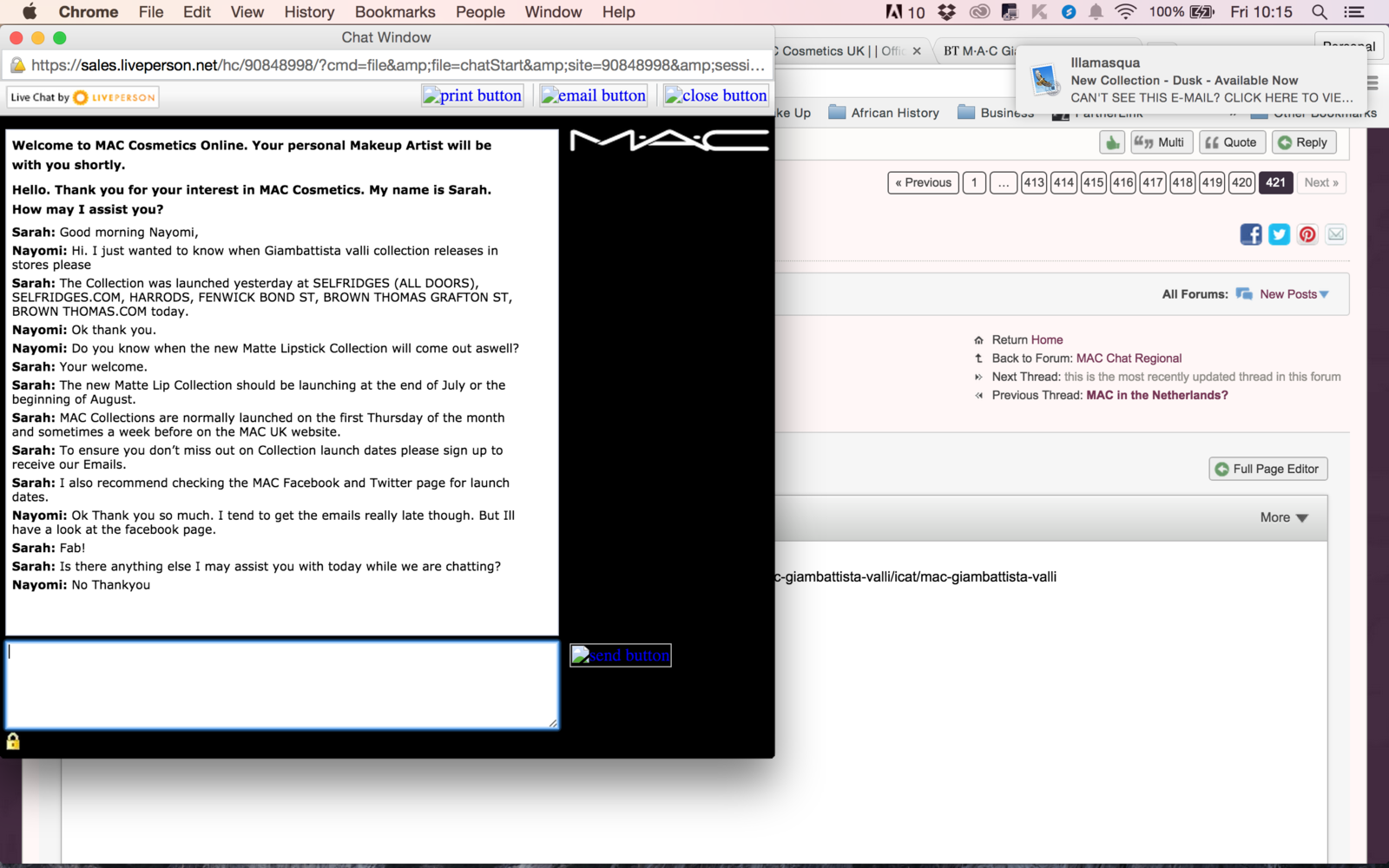Click the notification bell menu bar icon
The image size is (1389, 868).
[1096, 11]
